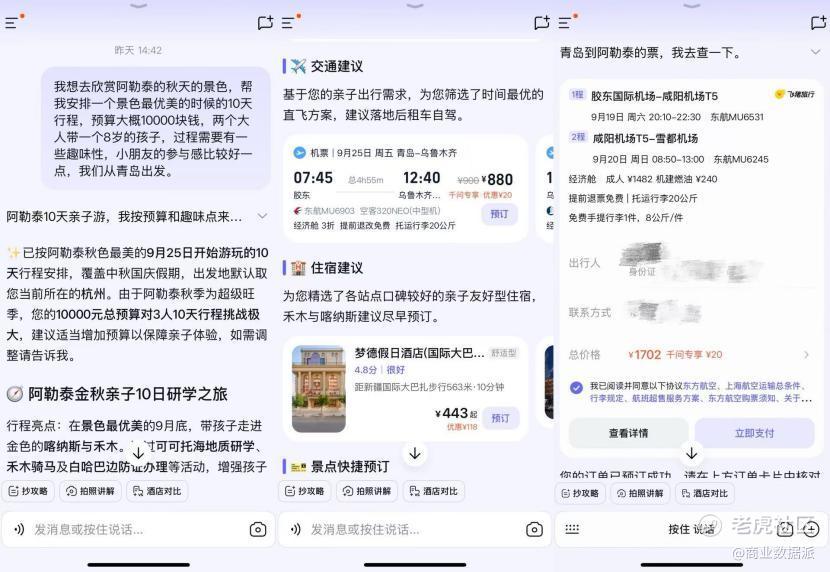This screenshot has width=830, height=572.
Task: Click the ¥443起 hotel price
Action: (456, 413)
